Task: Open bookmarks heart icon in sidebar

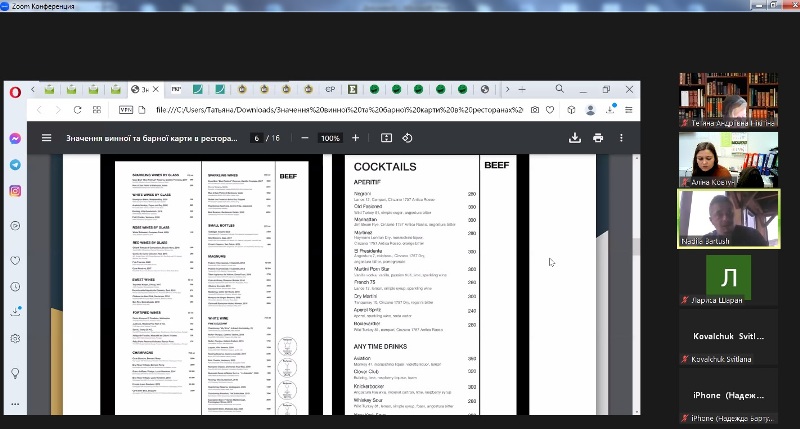Action: click(x=16, y=260)
